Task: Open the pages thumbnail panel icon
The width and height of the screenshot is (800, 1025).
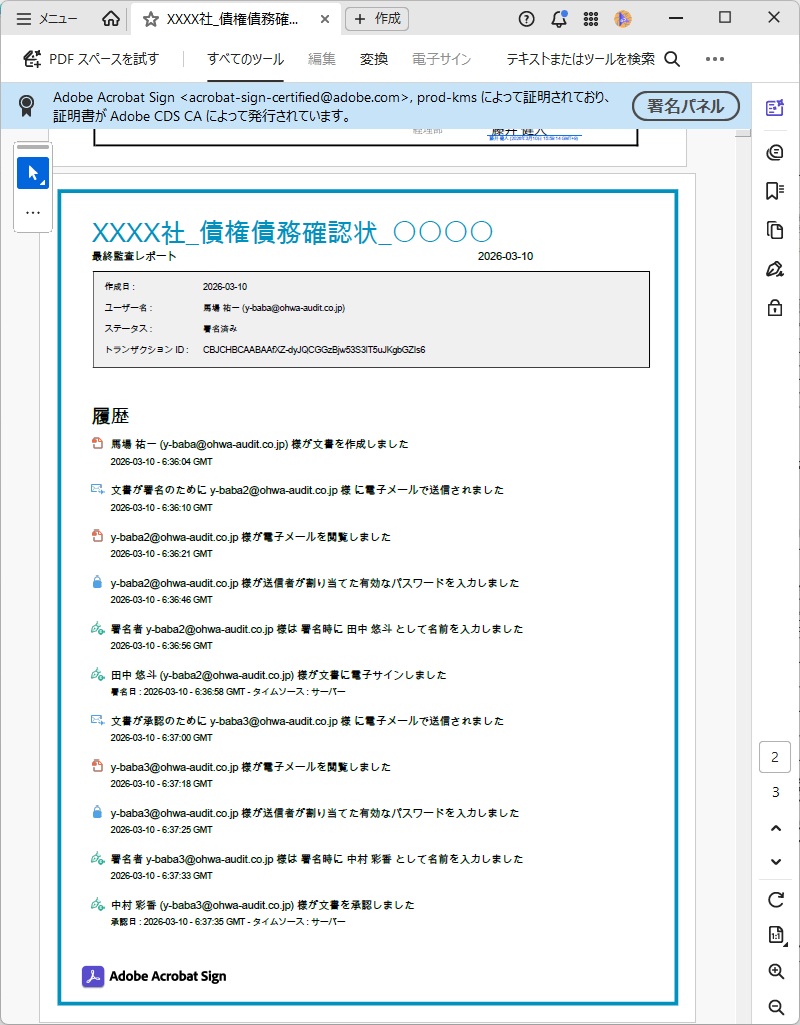Action: pyautogui.click(x=774, y=230)
